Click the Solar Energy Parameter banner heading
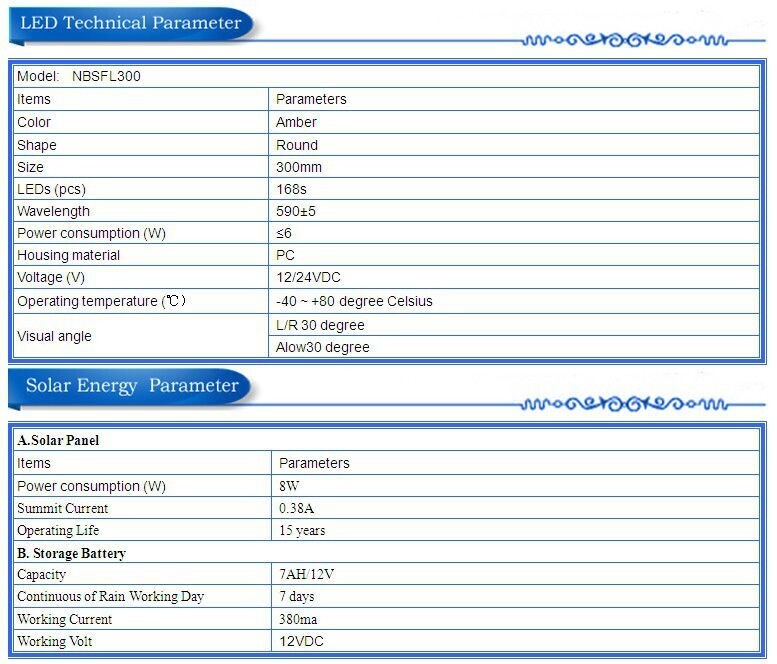 point(132,386)
